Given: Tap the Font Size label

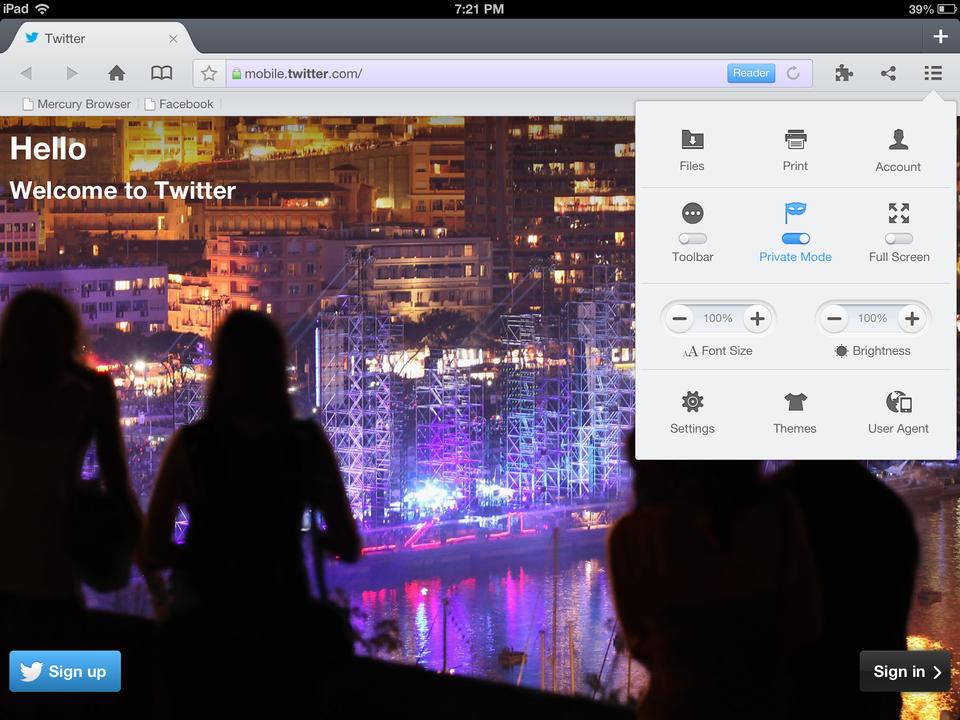Looking at the screenshot, I should pyautogui.click(x=727, y=351).
